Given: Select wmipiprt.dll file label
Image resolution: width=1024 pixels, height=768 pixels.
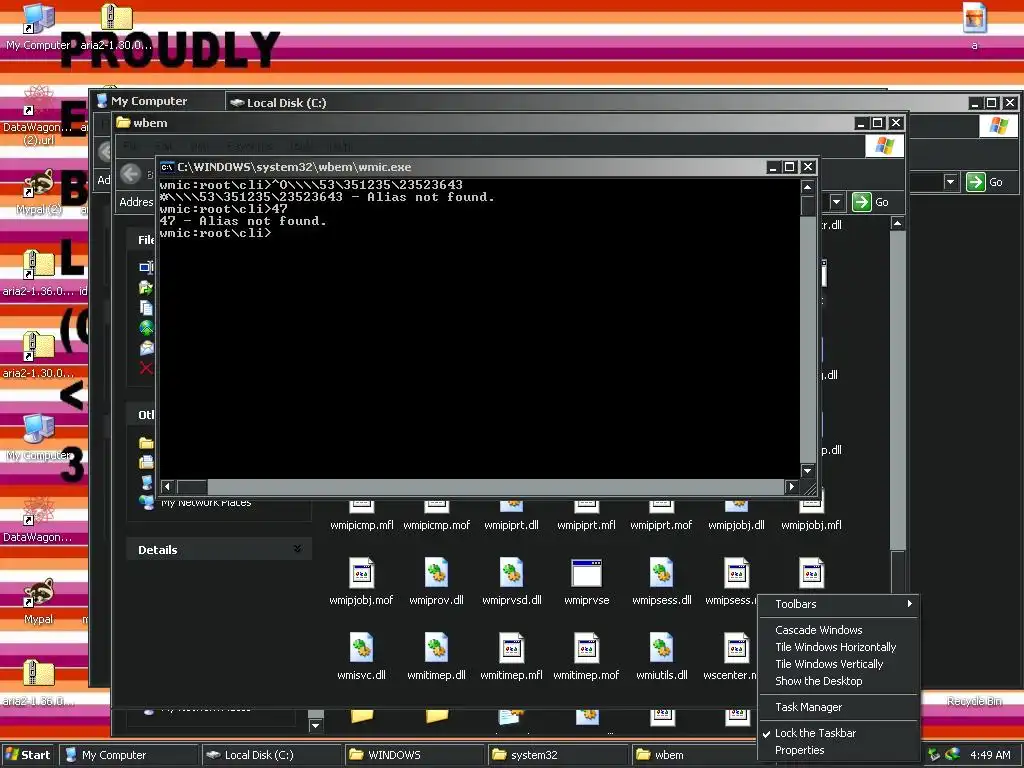Looking at the screenshot, I should [511, 525].
